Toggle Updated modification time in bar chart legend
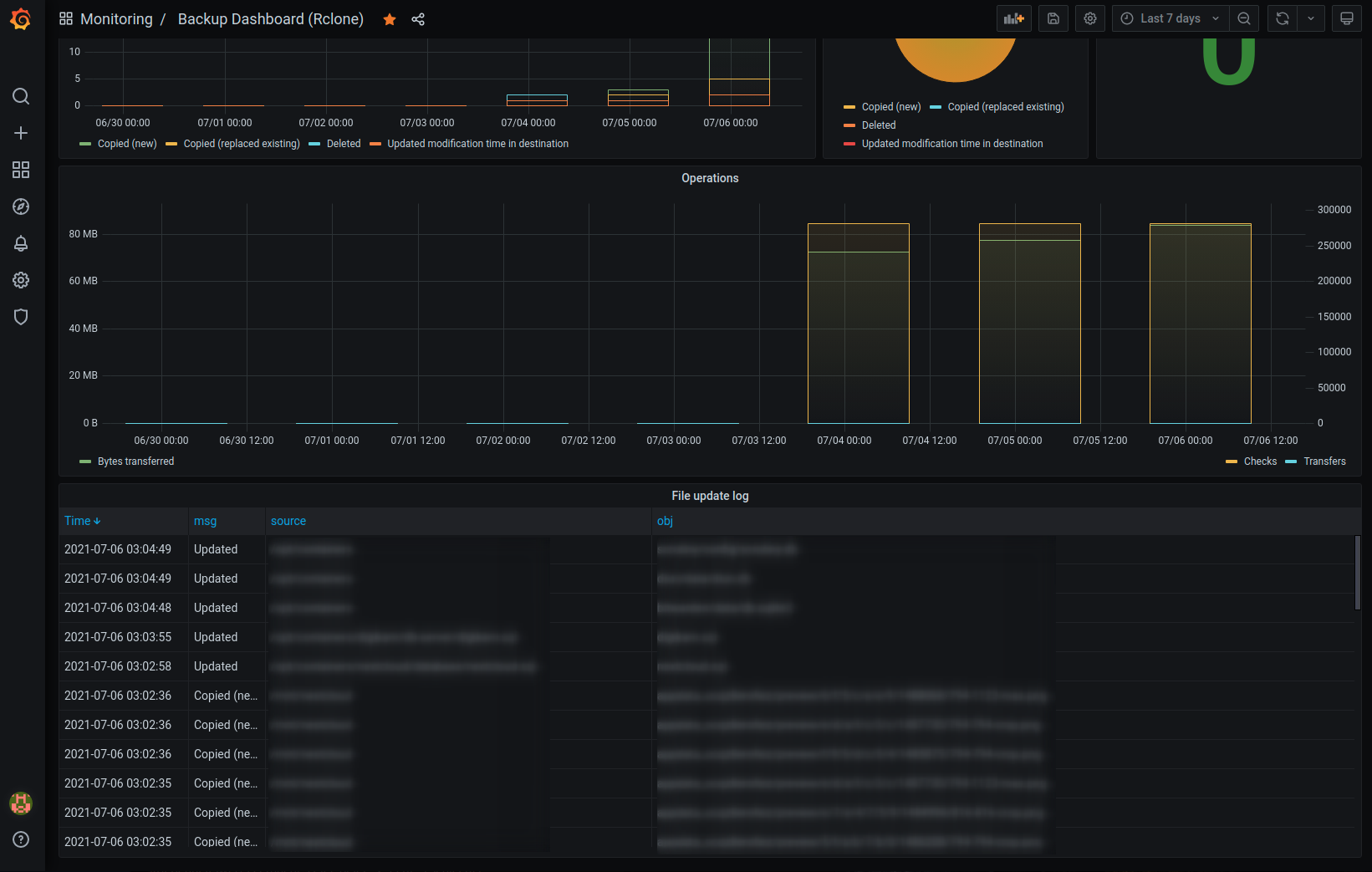 coord(478,144)
